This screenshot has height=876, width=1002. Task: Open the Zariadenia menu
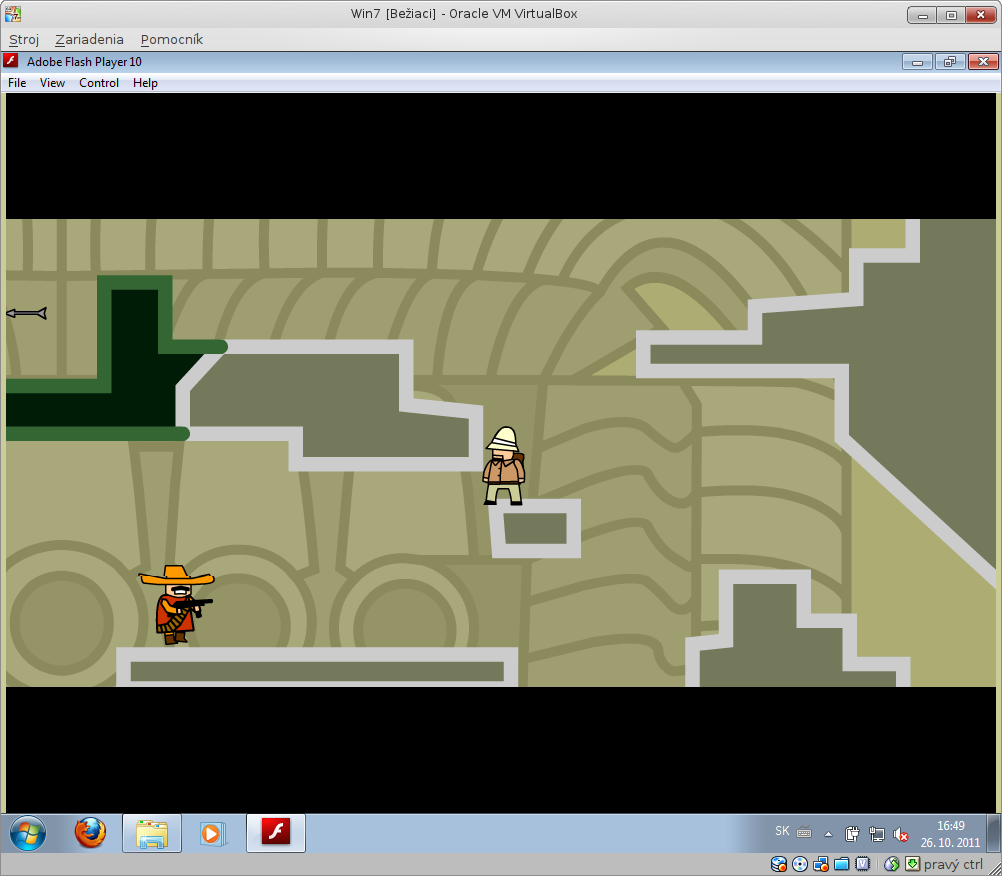[89, 40]
